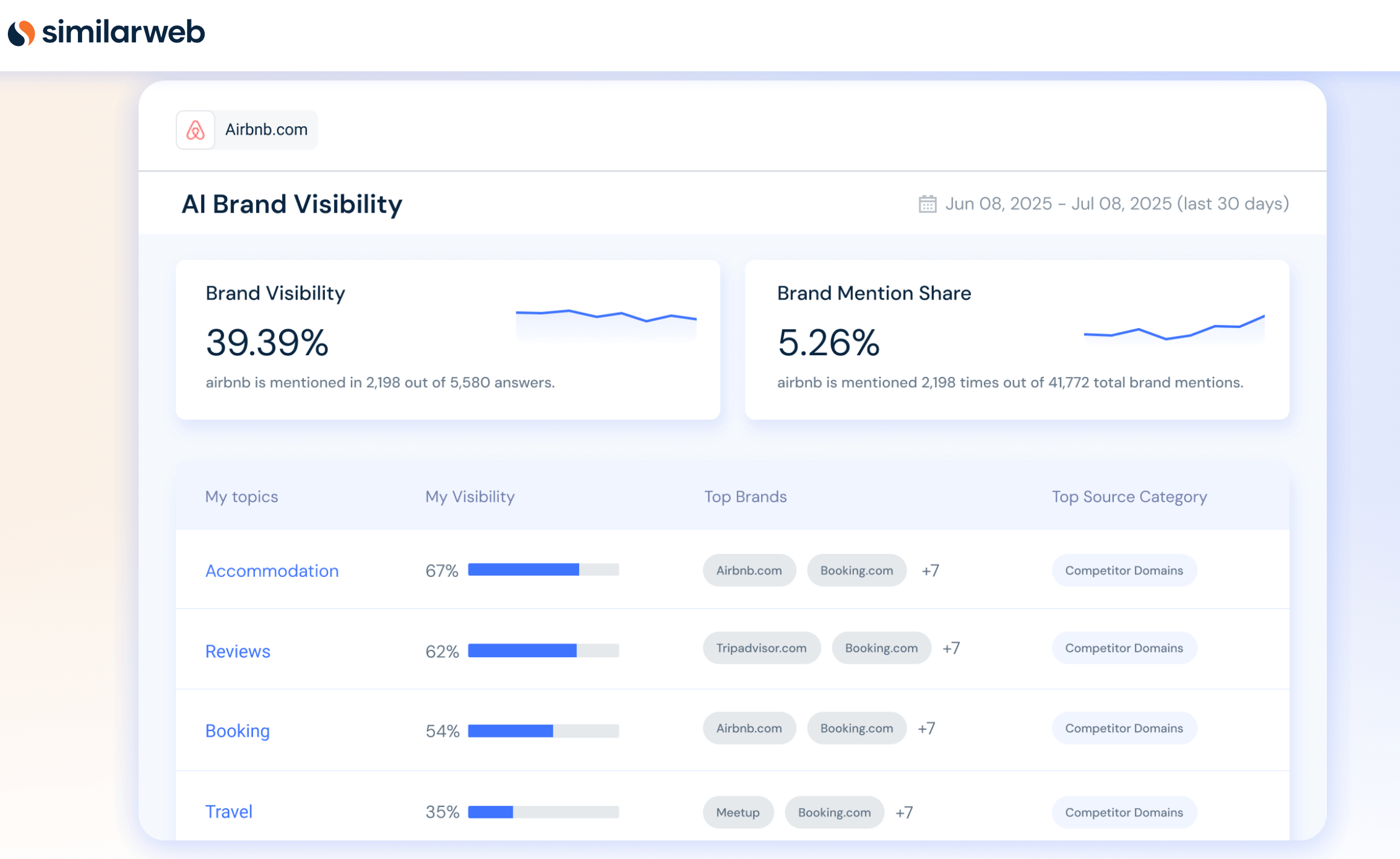Select Competitor Domains in the Booking row
This screenshot has height=859, width=1400.
[x=1123, y=728]
